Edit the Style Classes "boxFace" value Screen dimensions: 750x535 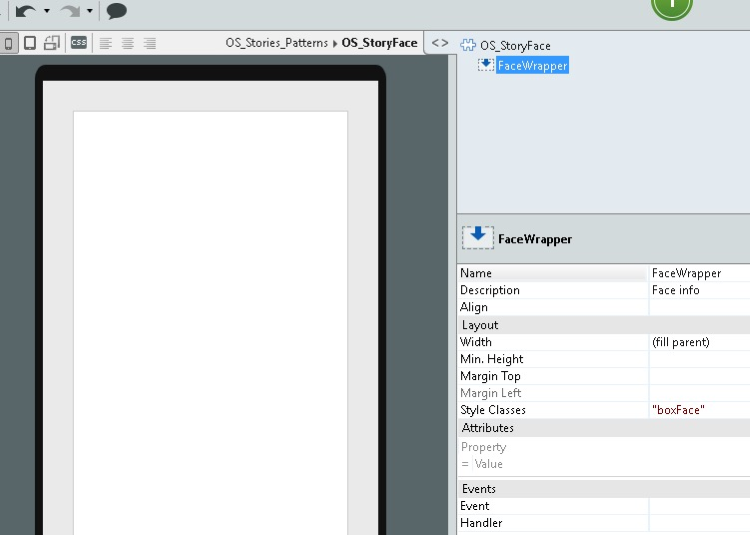(698, 410)
